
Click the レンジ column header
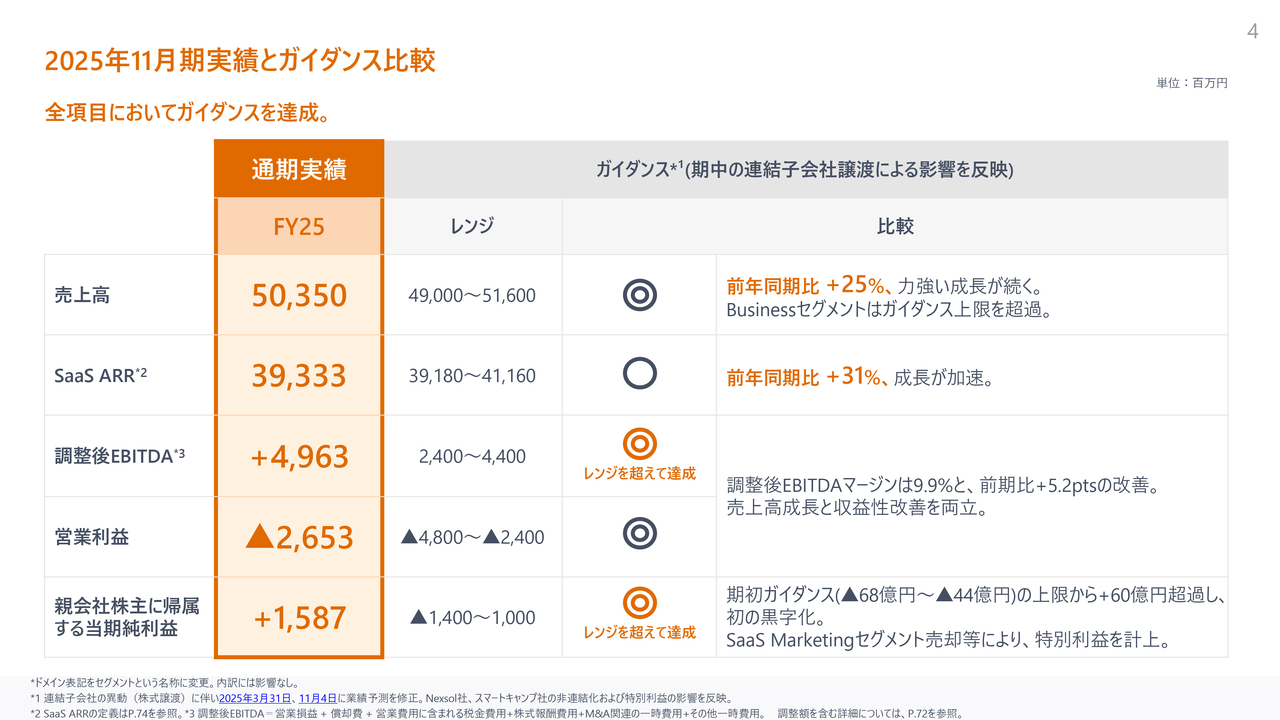click(x=472, y=226)
